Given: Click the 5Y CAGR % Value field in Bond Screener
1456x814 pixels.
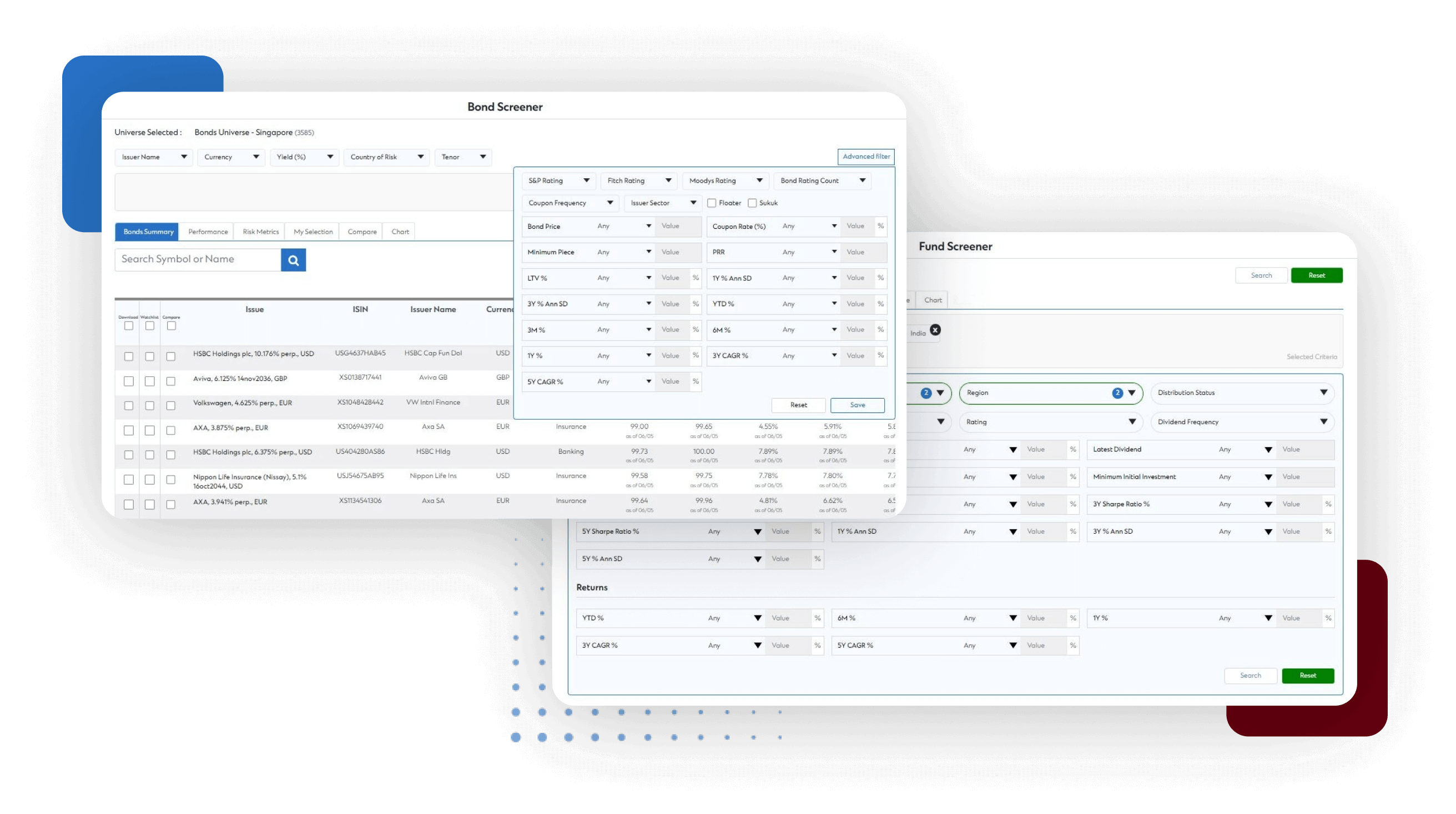Looking at the screenshot, I should 672,381.
